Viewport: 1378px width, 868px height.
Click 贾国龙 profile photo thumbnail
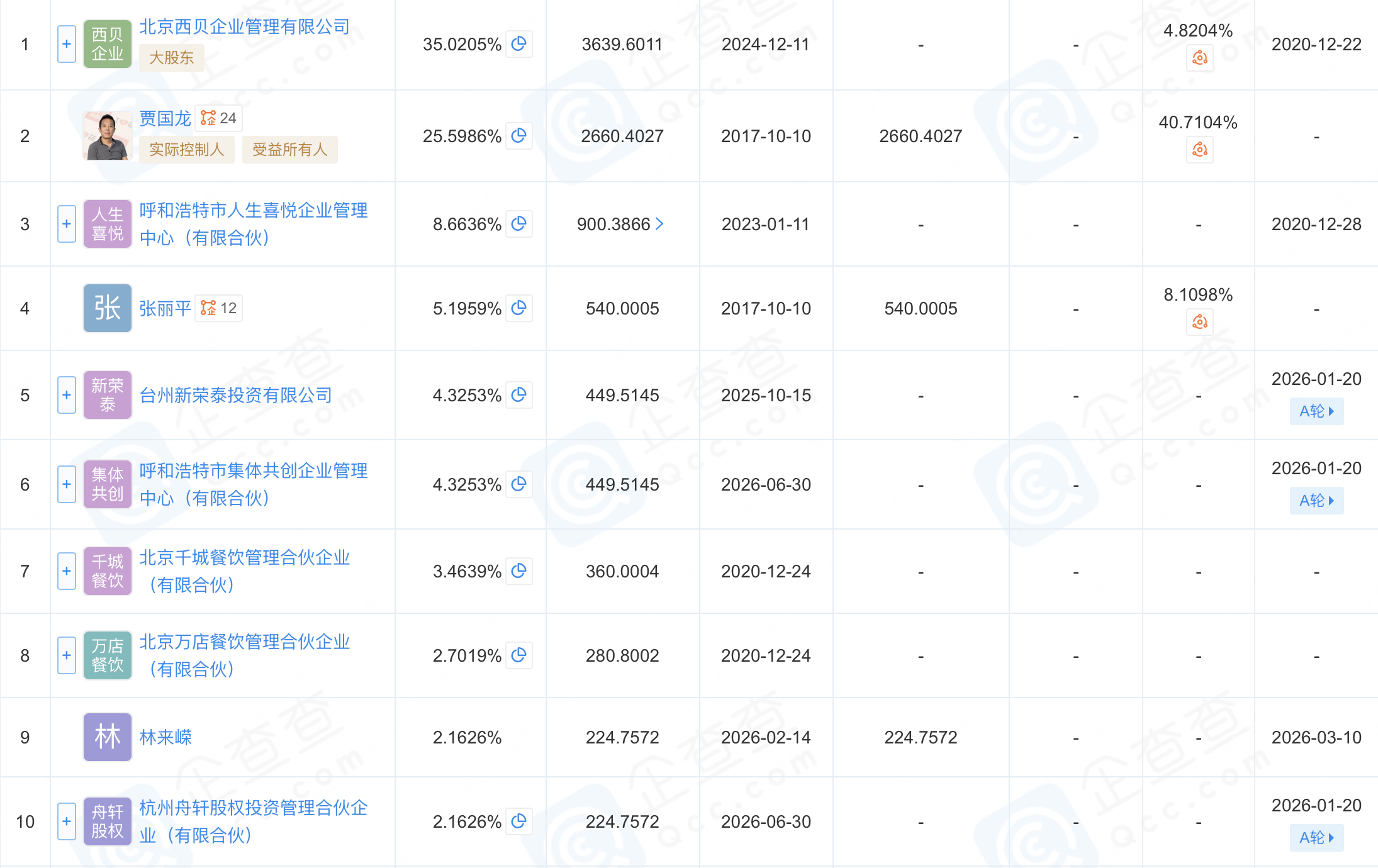click(x=107, y=136)
